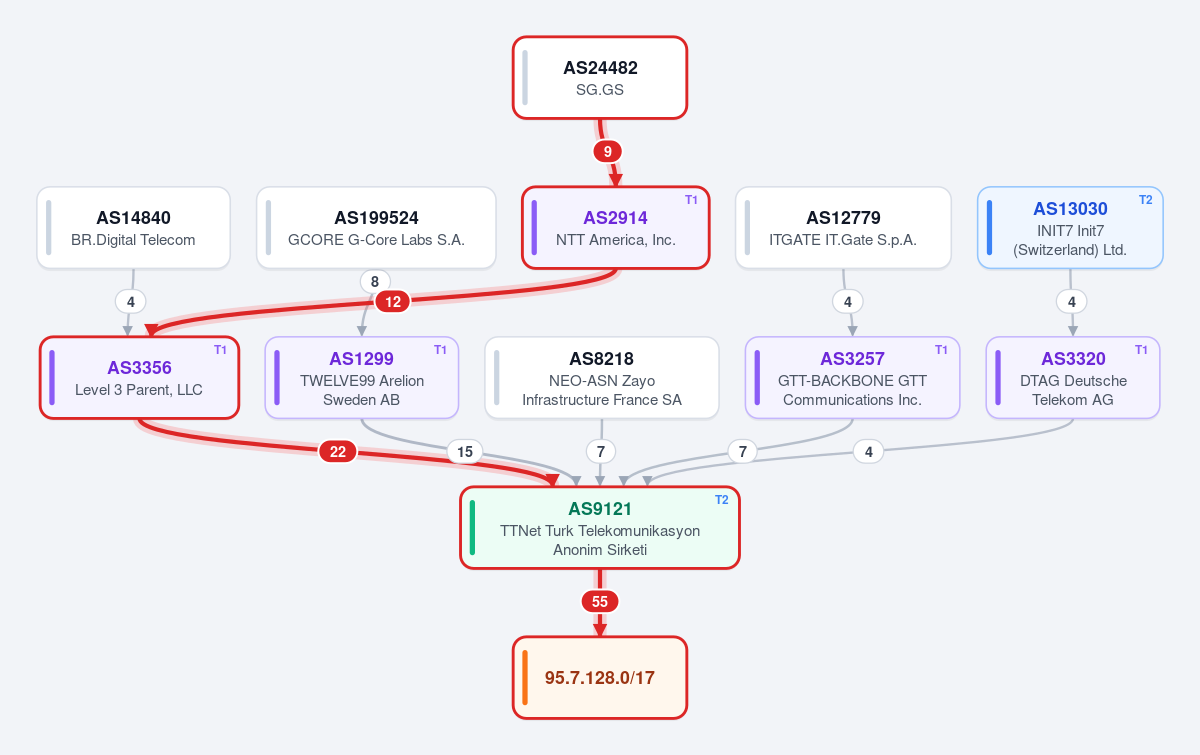
Task: Select the AS24482 SG.GS node
Action: tap(600, 78)
